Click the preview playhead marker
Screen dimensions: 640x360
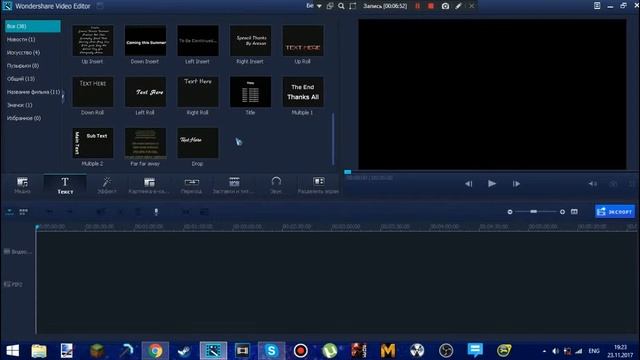[347, 172]
